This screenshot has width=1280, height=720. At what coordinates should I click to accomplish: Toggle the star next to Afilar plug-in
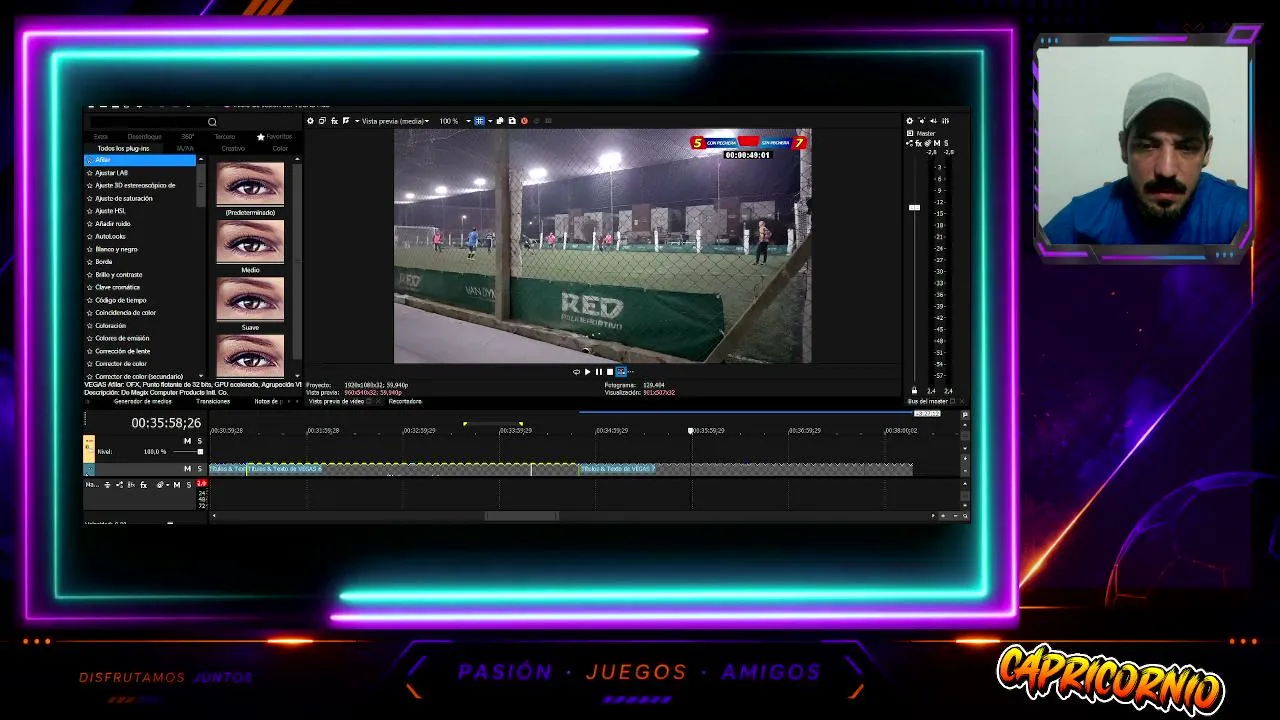pyautogui.click(x=90, y=160)
